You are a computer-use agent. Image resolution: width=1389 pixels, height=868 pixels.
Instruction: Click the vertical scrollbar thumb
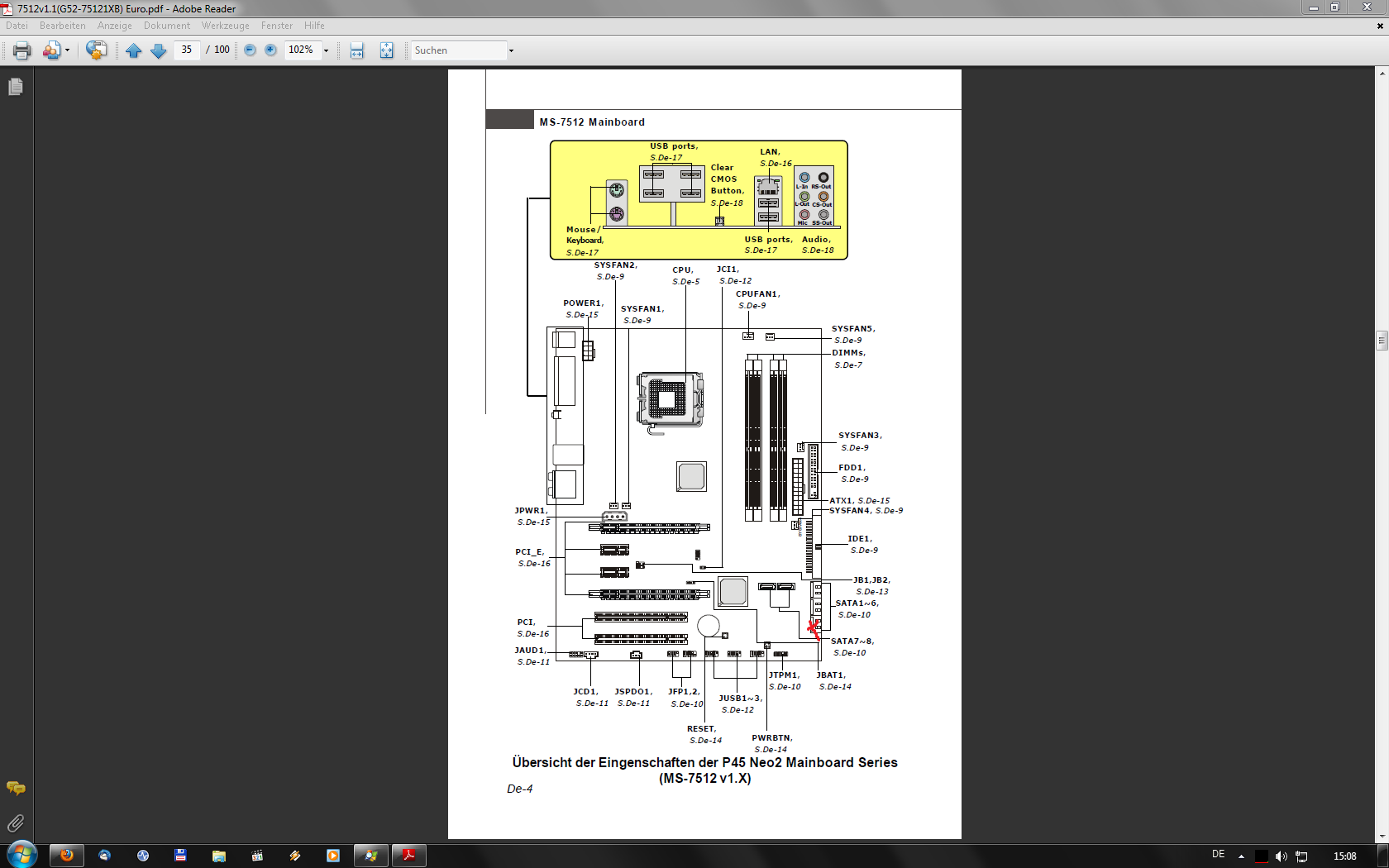1382,340
